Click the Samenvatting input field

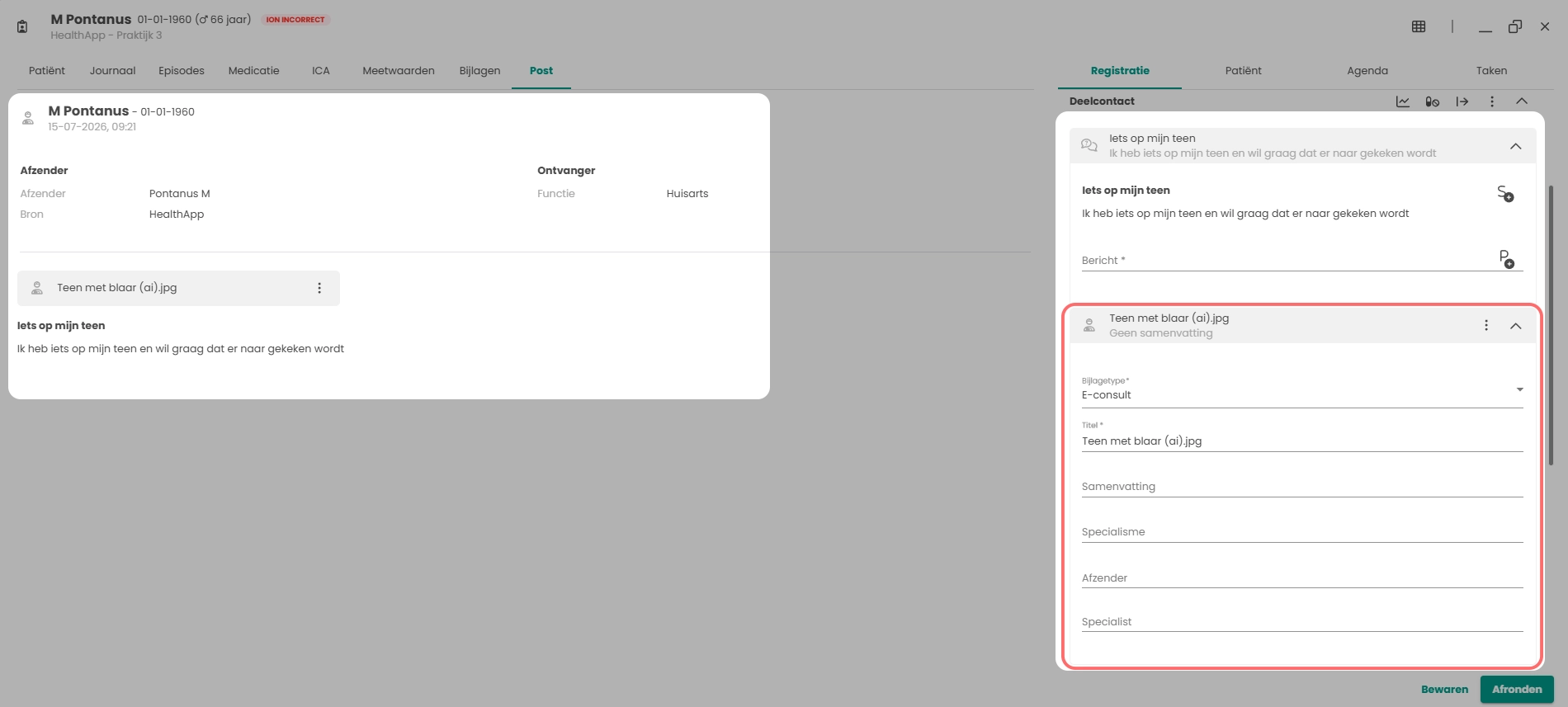[1302, 487]
